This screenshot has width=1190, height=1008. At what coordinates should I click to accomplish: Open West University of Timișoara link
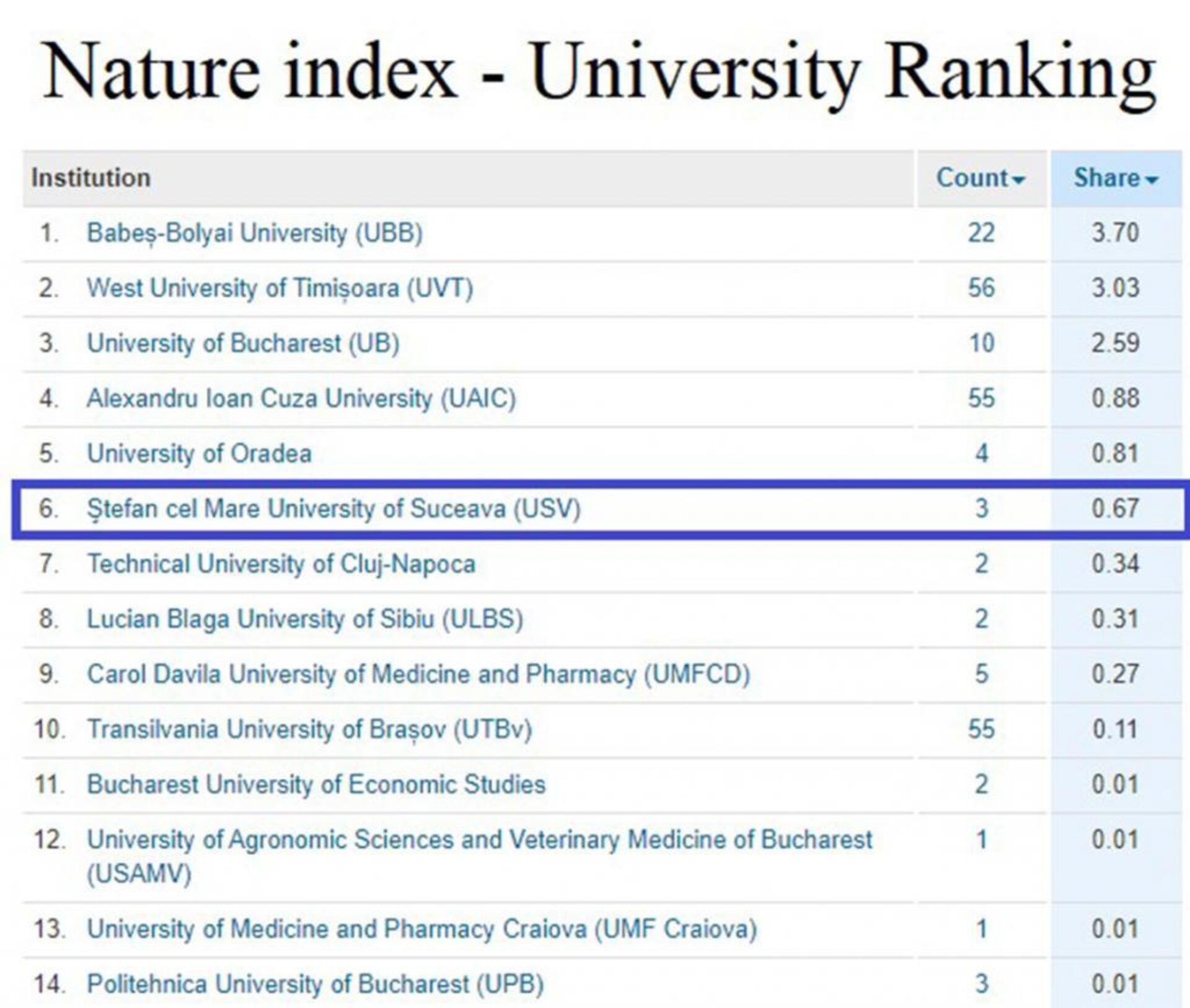[x=280, y=288]
